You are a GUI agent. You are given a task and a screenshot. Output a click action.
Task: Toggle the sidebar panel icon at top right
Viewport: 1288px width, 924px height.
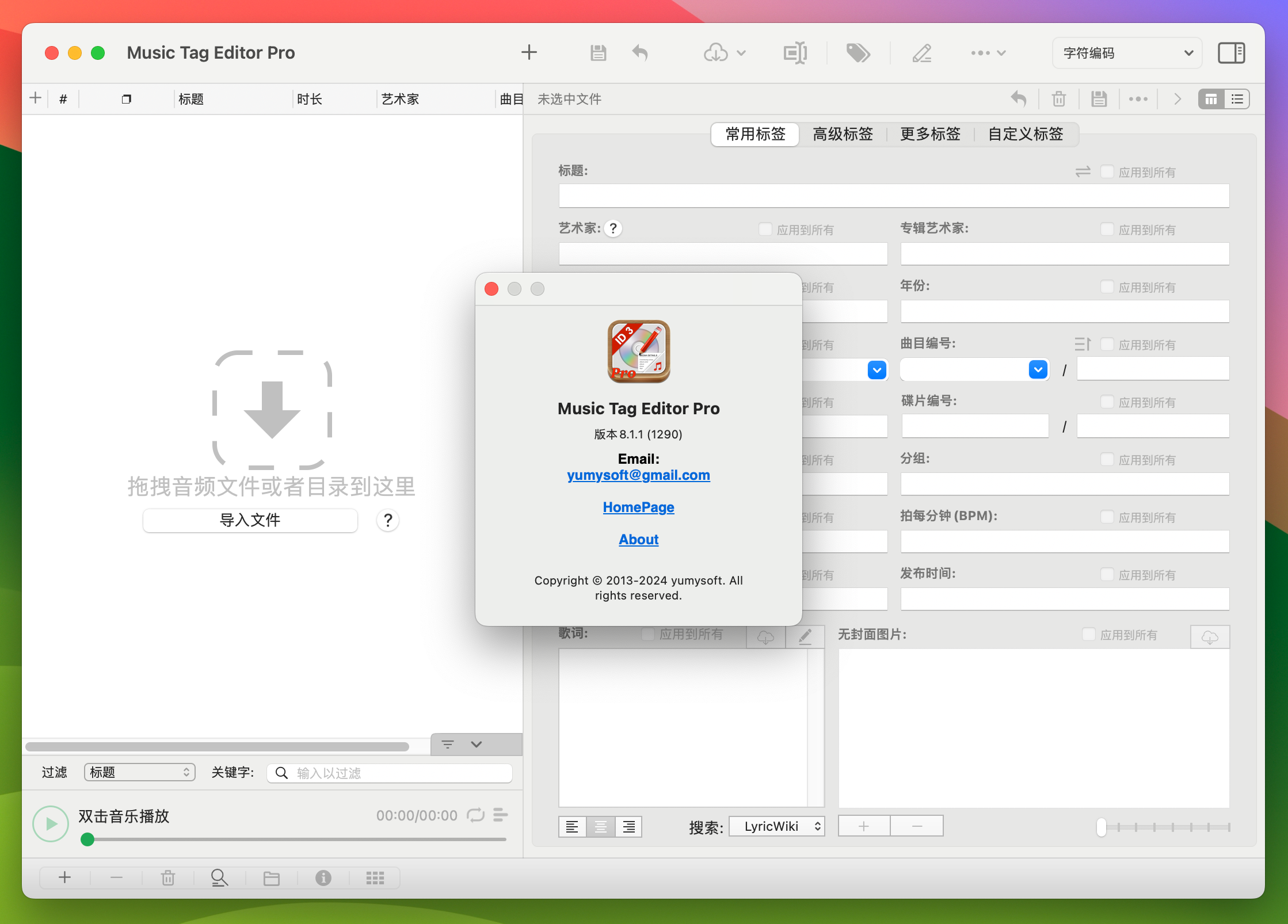point(1232,53)
